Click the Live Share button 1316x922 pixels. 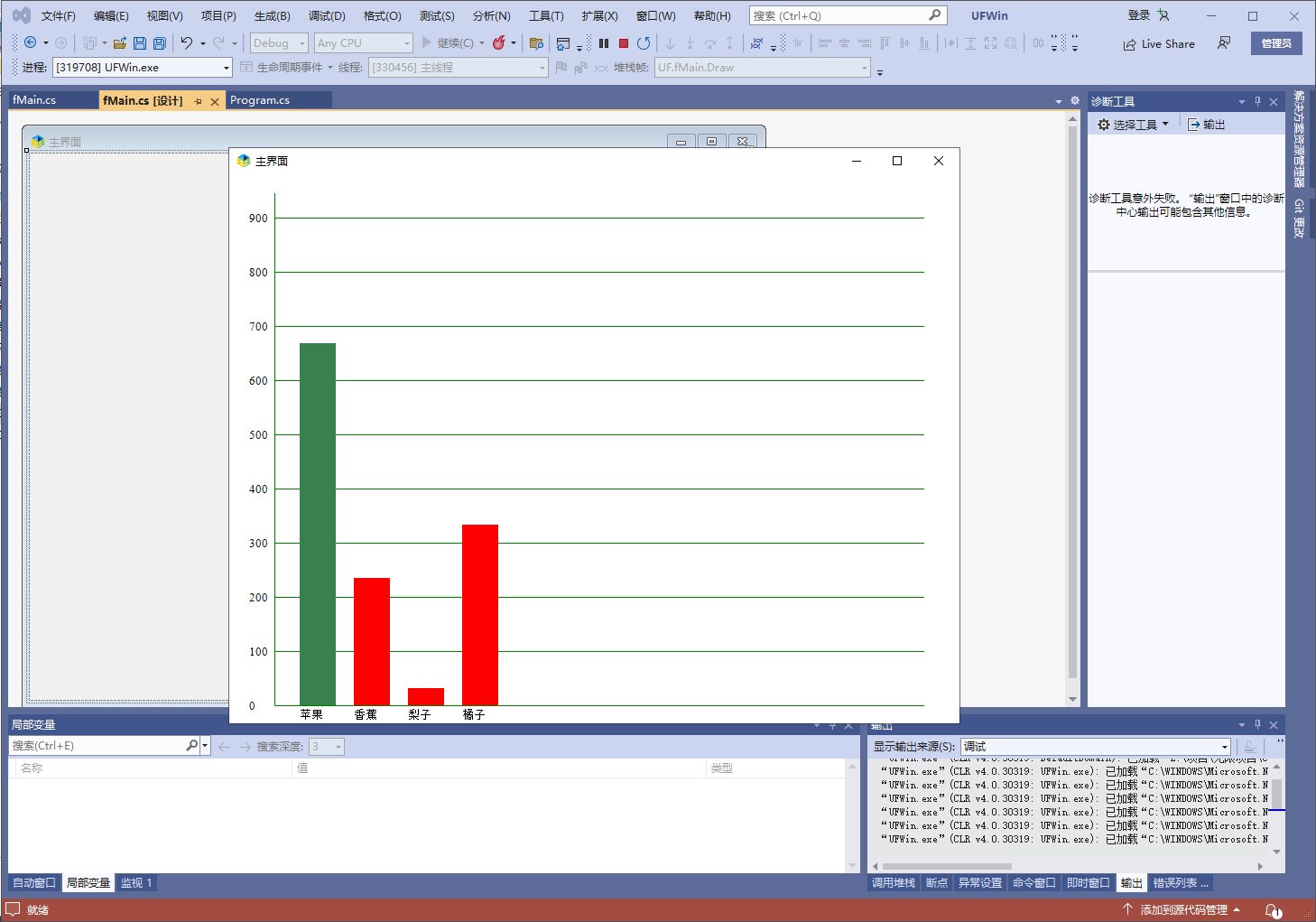click(1159, 44)
